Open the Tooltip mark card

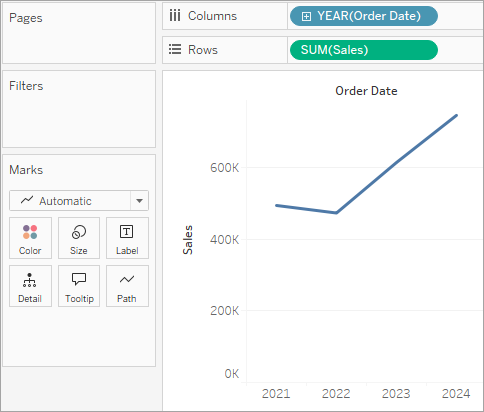coord(79,286)
